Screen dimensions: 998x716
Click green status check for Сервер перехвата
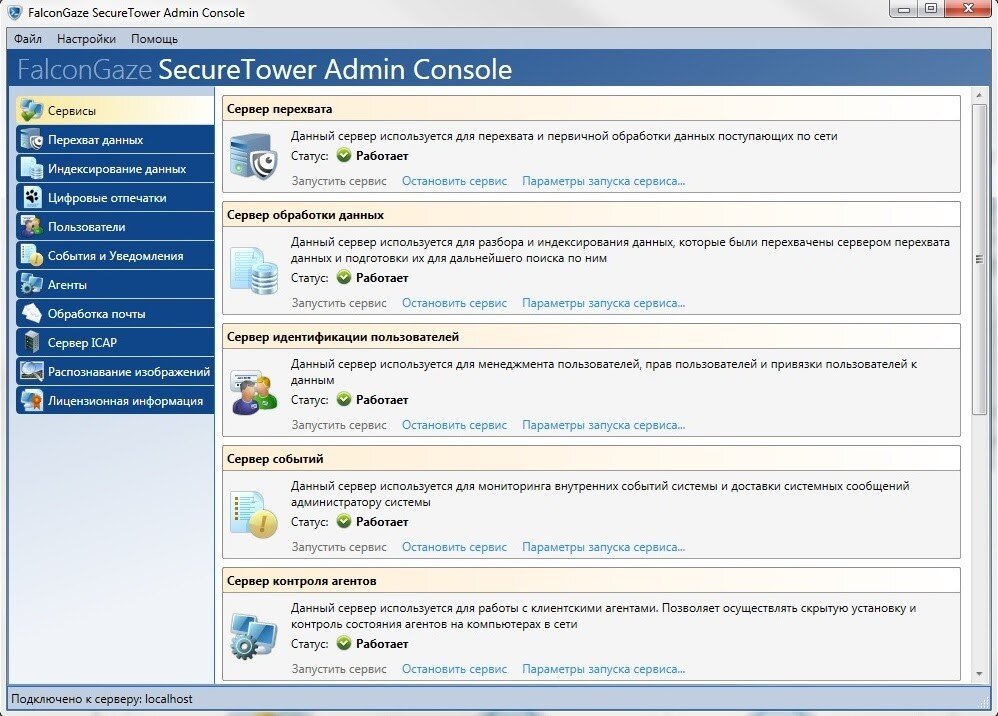[344, 155]
